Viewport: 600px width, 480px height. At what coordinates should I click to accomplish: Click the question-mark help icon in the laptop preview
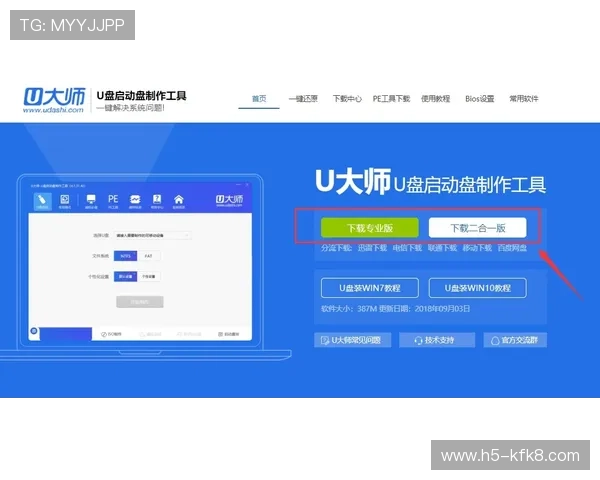click(x=157, y=201)
